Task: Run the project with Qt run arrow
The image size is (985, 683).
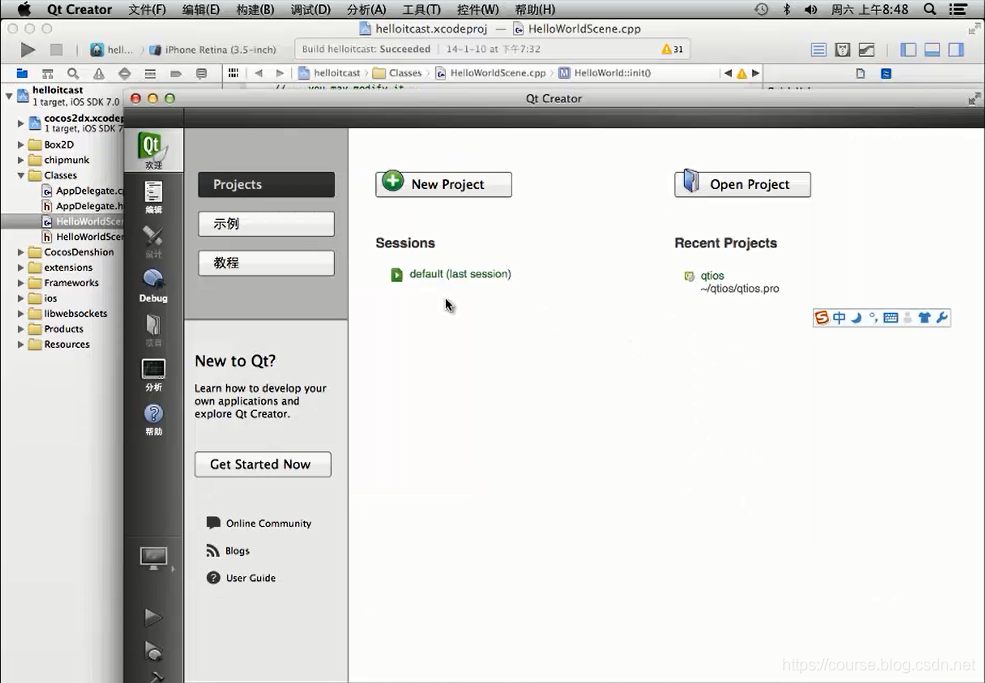Action: 153,616
